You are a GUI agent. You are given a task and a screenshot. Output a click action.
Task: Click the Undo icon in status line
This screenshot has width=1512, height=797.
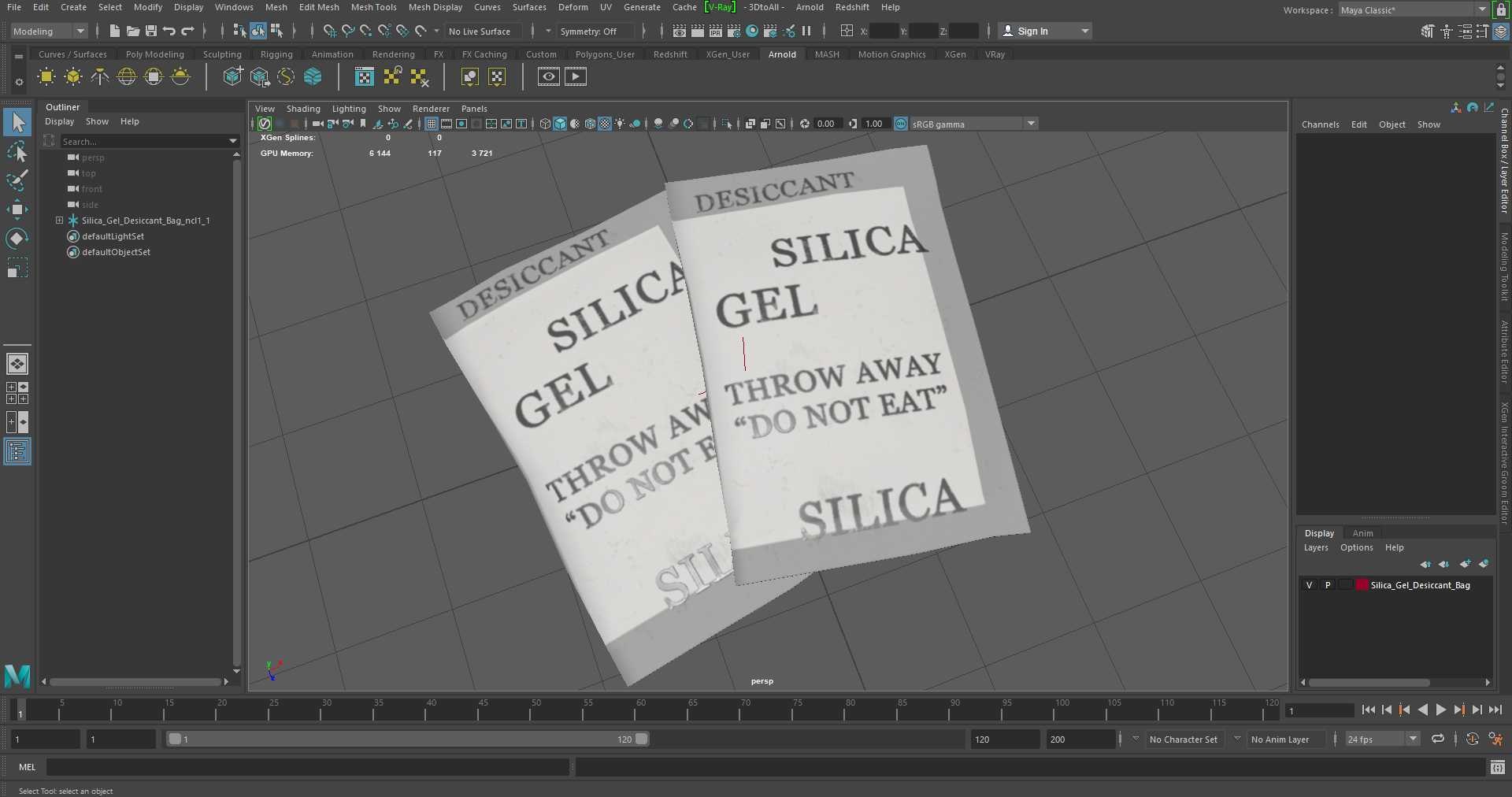click(x=169, y=31)
